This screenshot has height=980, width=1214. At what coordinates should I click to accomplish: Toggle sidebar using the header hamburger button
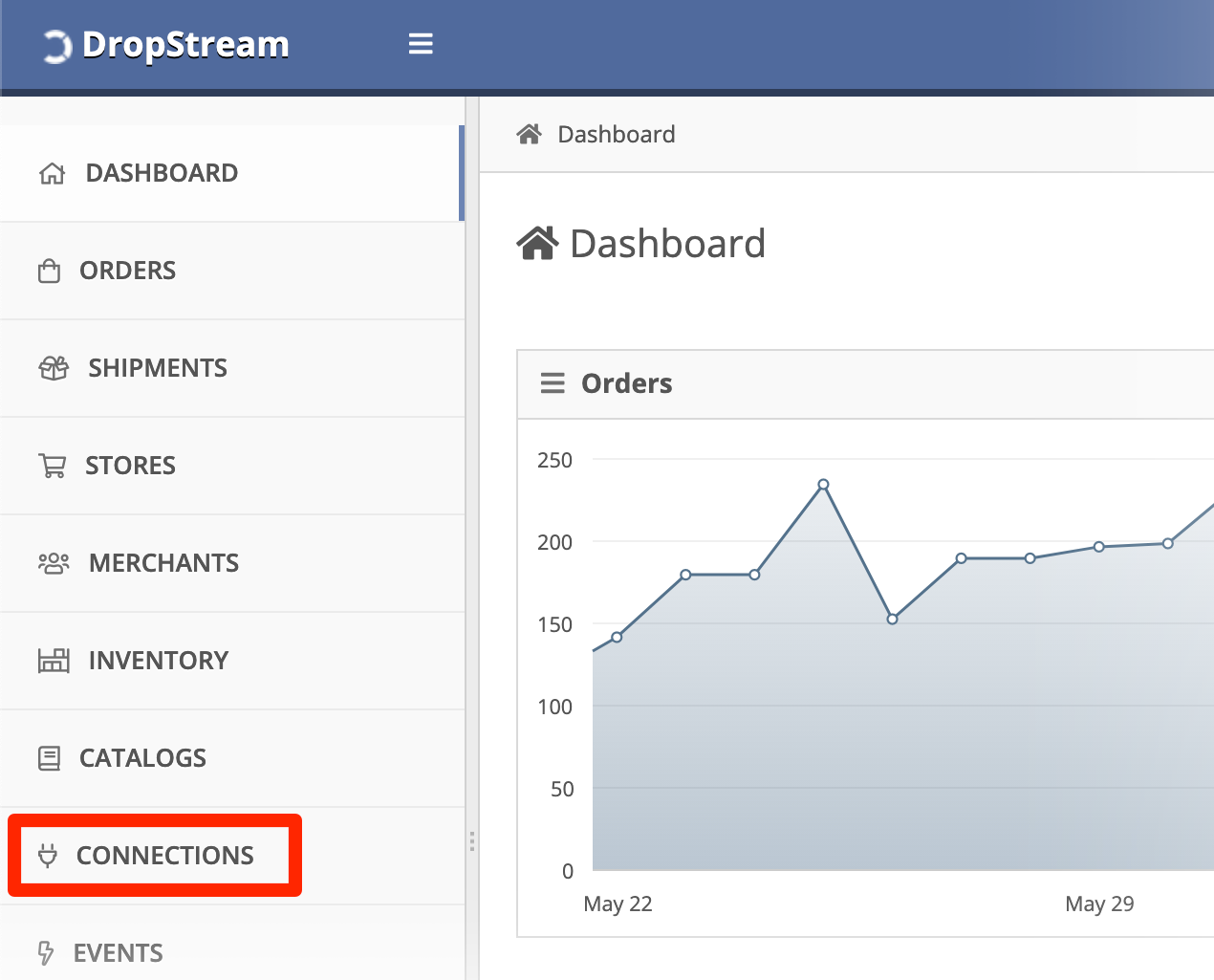point(421,44)
